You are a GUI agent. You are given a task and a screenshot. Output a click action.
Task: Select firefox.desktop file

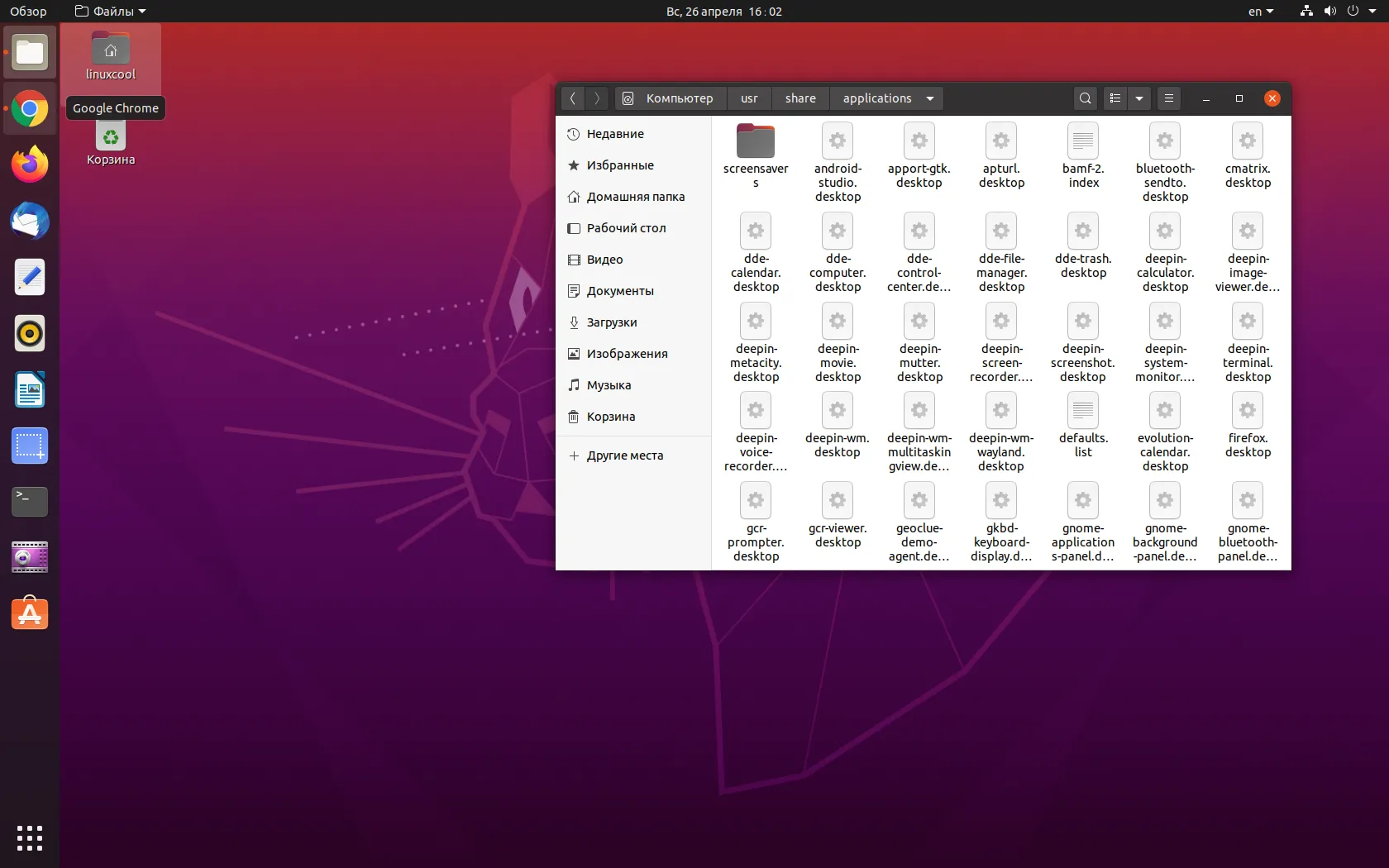tap(1248, 425)
